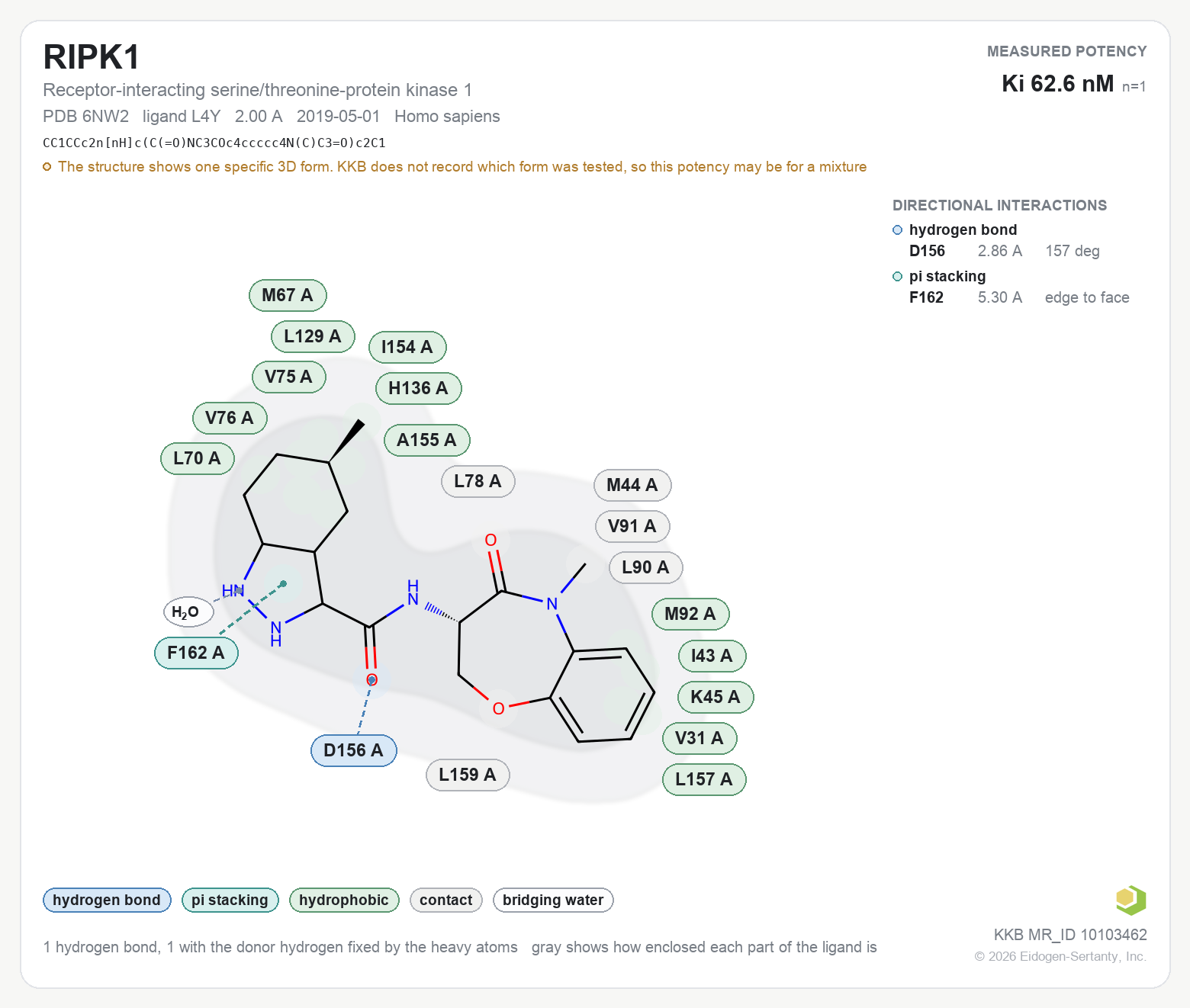
Task: Click residue label F162 A
Action: pos(196,653)
